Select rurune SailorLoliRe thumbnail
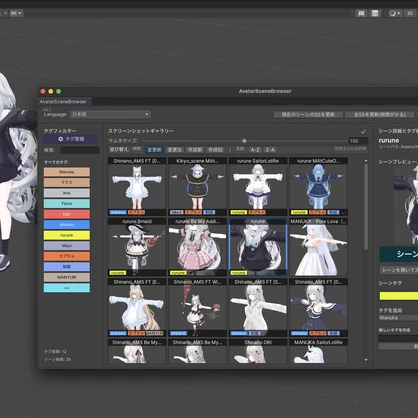The width and height of the screenshot is (418, 418). click(x=258, y=187)
